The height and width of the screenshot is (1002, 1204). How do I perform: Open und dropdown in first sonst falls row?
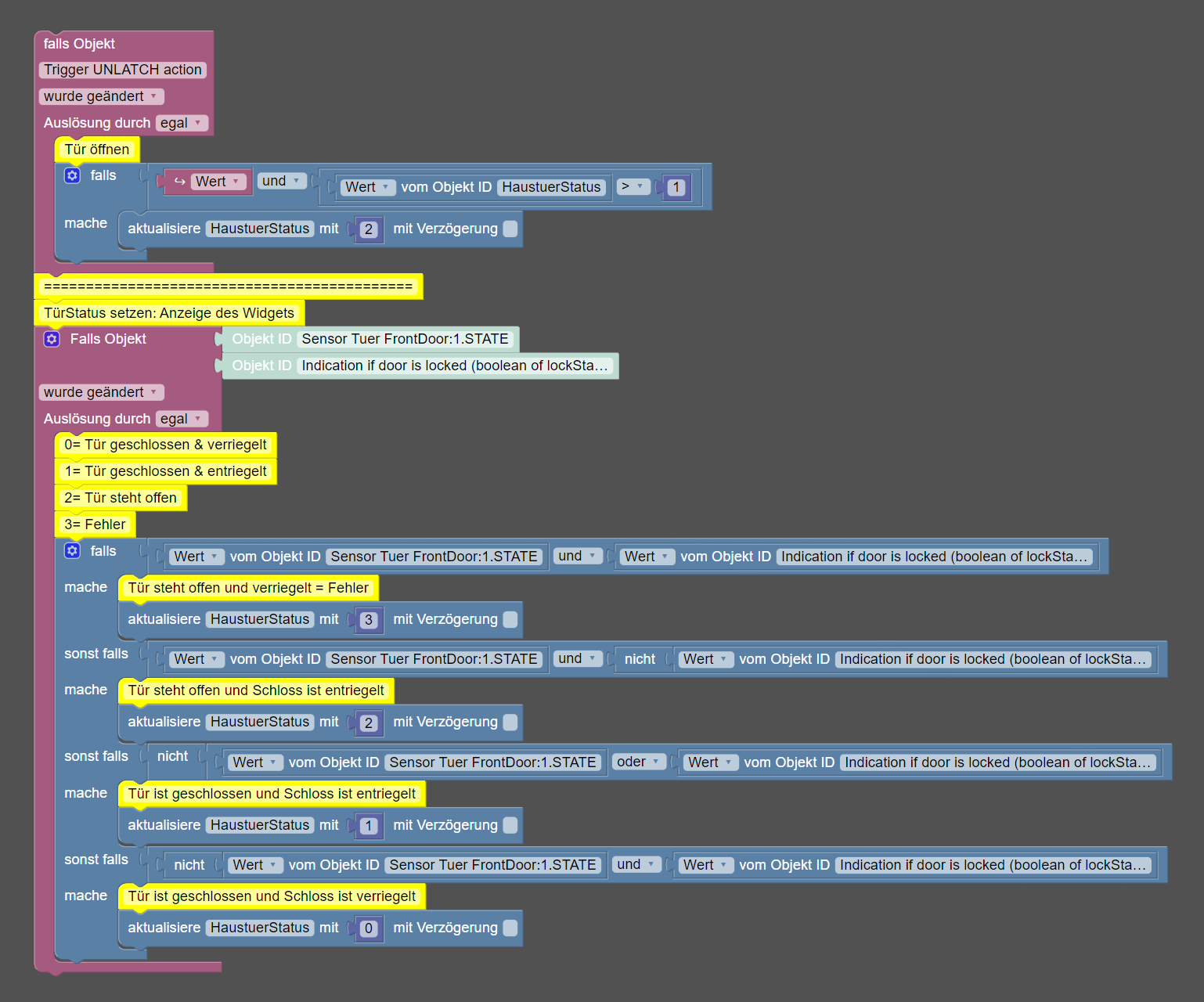[x=578, y=658]
